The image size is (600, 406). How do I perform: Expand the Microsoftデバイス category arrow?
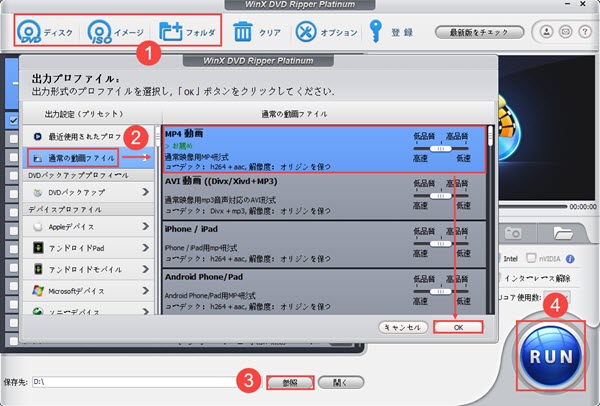[145, 291]
